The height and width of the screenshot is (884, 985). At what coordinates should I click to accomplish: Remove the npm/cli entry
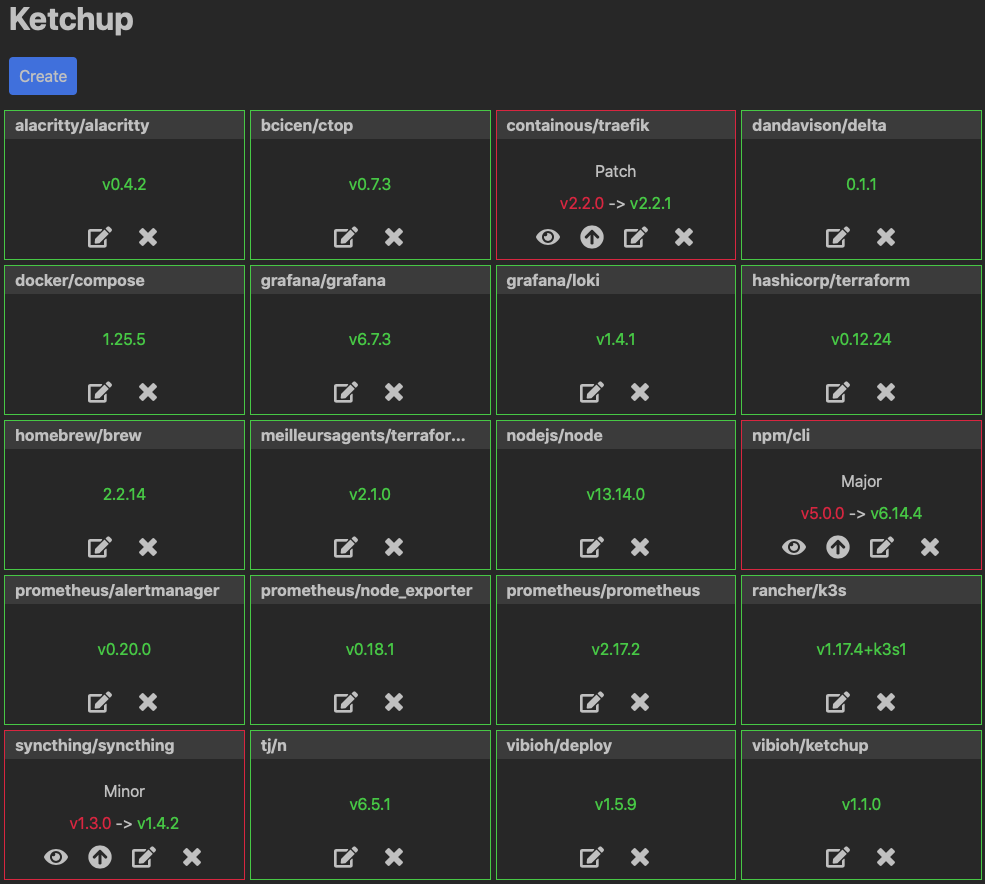click(x=930, y=547)
